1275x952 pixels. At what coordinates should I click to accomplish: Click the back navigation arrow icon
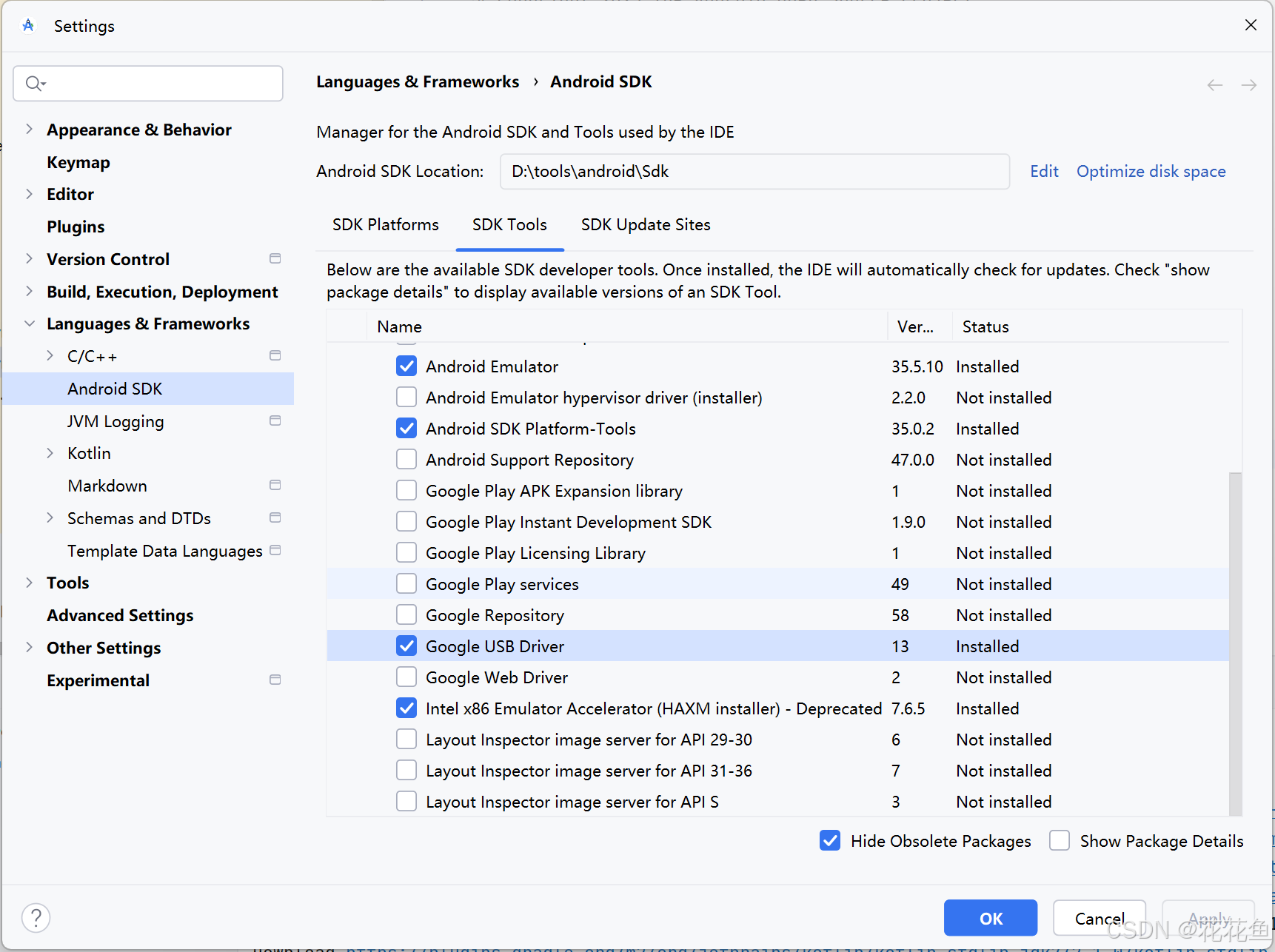point(1215,85)
